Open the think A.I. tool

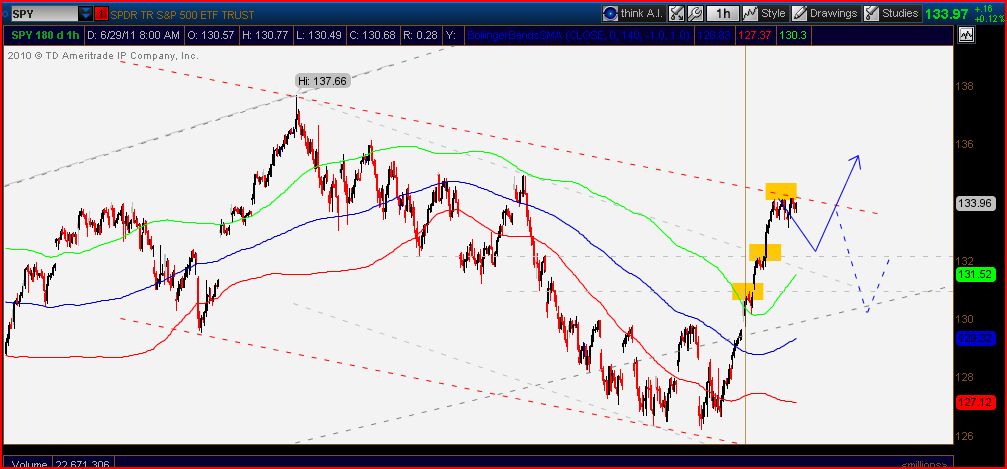pyautogui.click(x=633, y=13)
